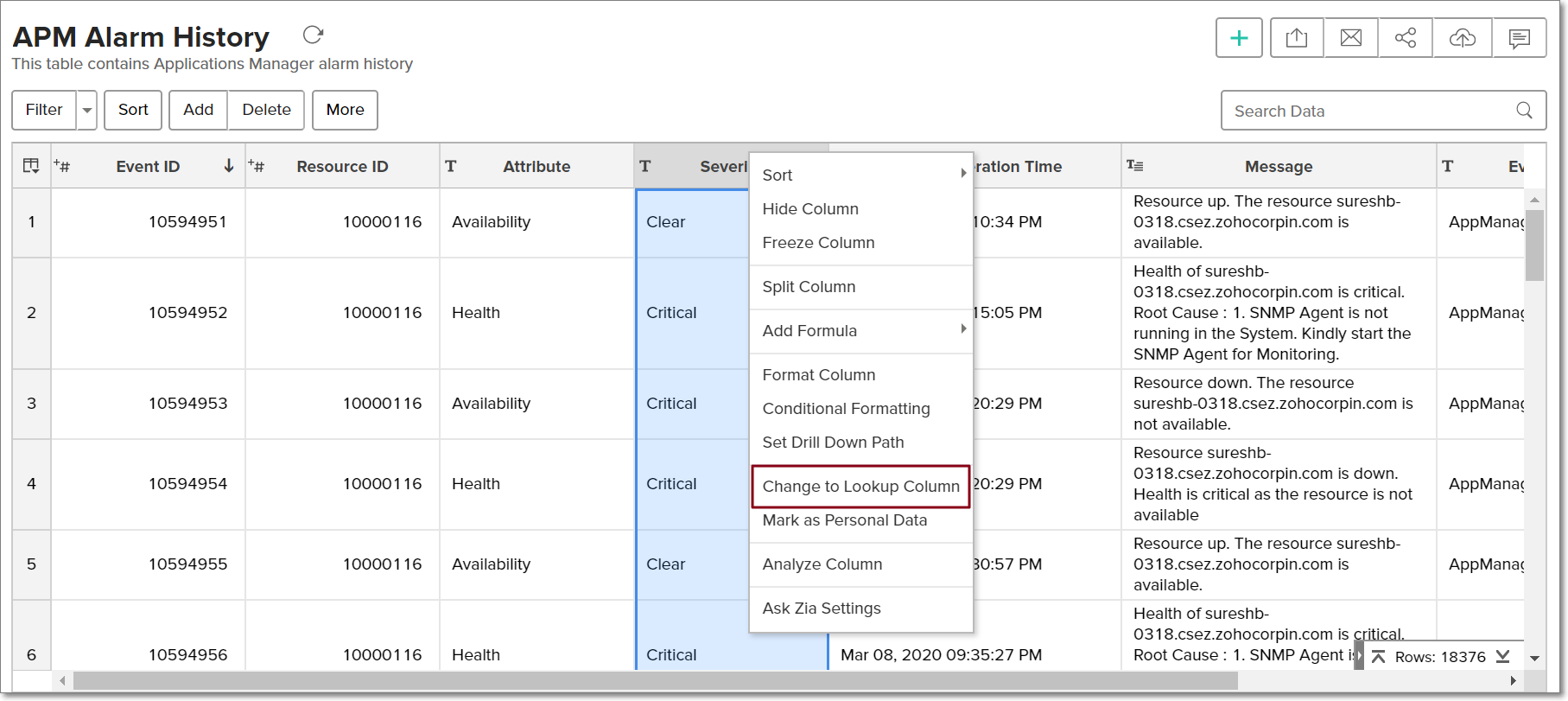Expand the Filter dropdown arrow
Image resolution: width=1568 pixels, height=701 pixels.
87,111
